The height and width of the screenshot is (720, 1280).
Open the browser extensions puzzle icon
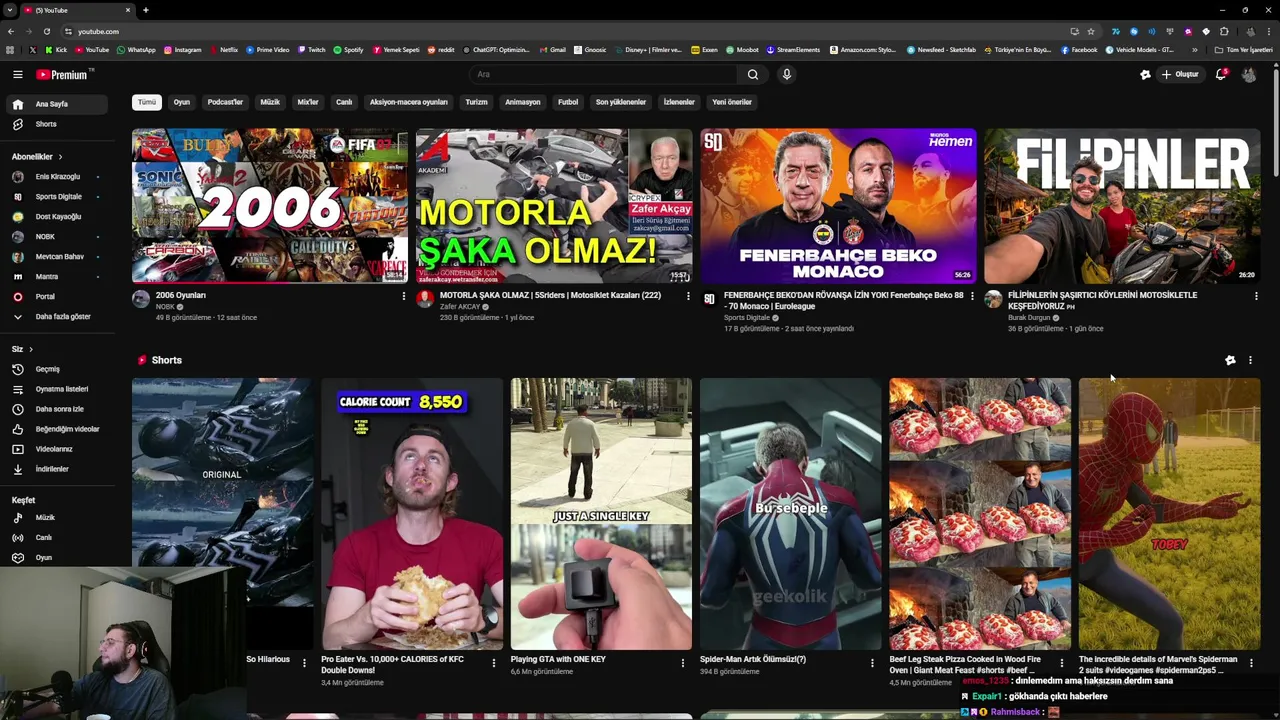click(x=1223, y=31)
